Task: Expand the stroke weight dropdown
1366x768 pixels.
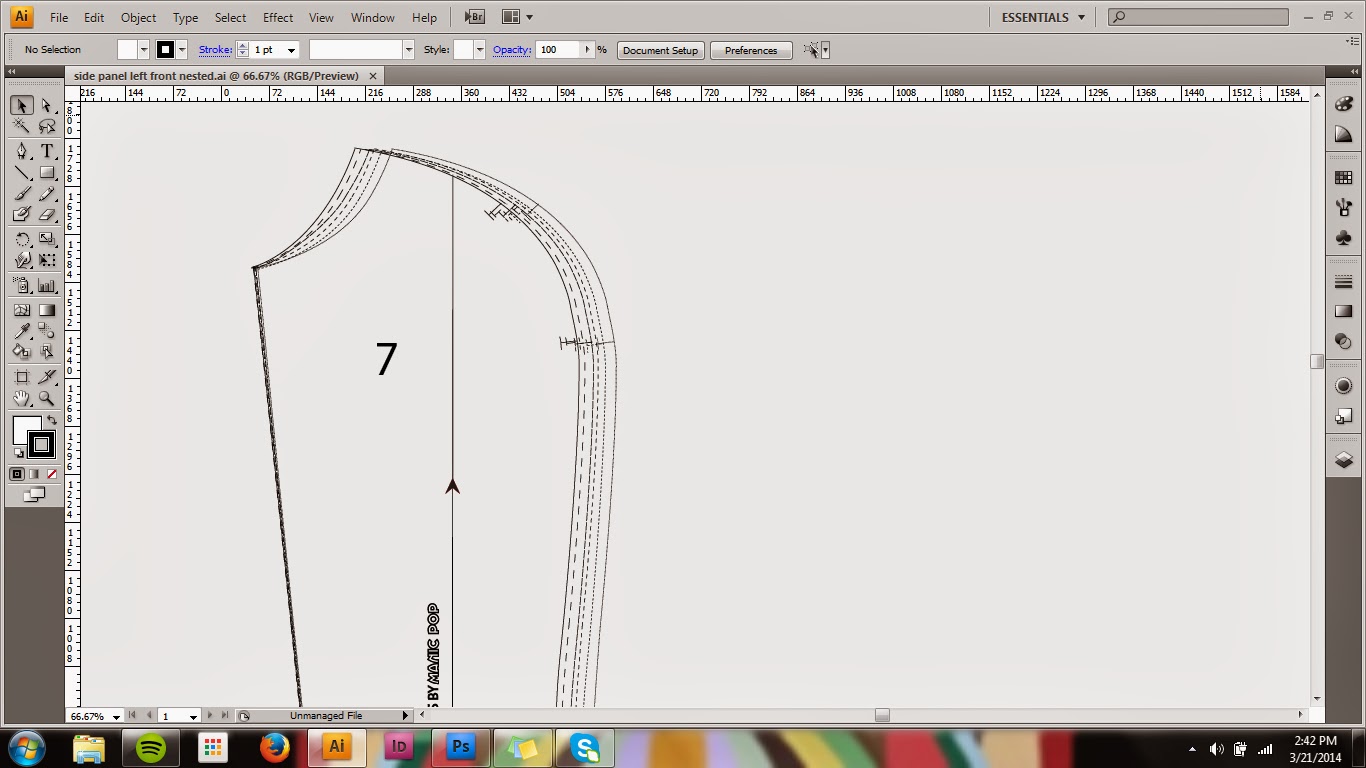Action: point(291,50)
